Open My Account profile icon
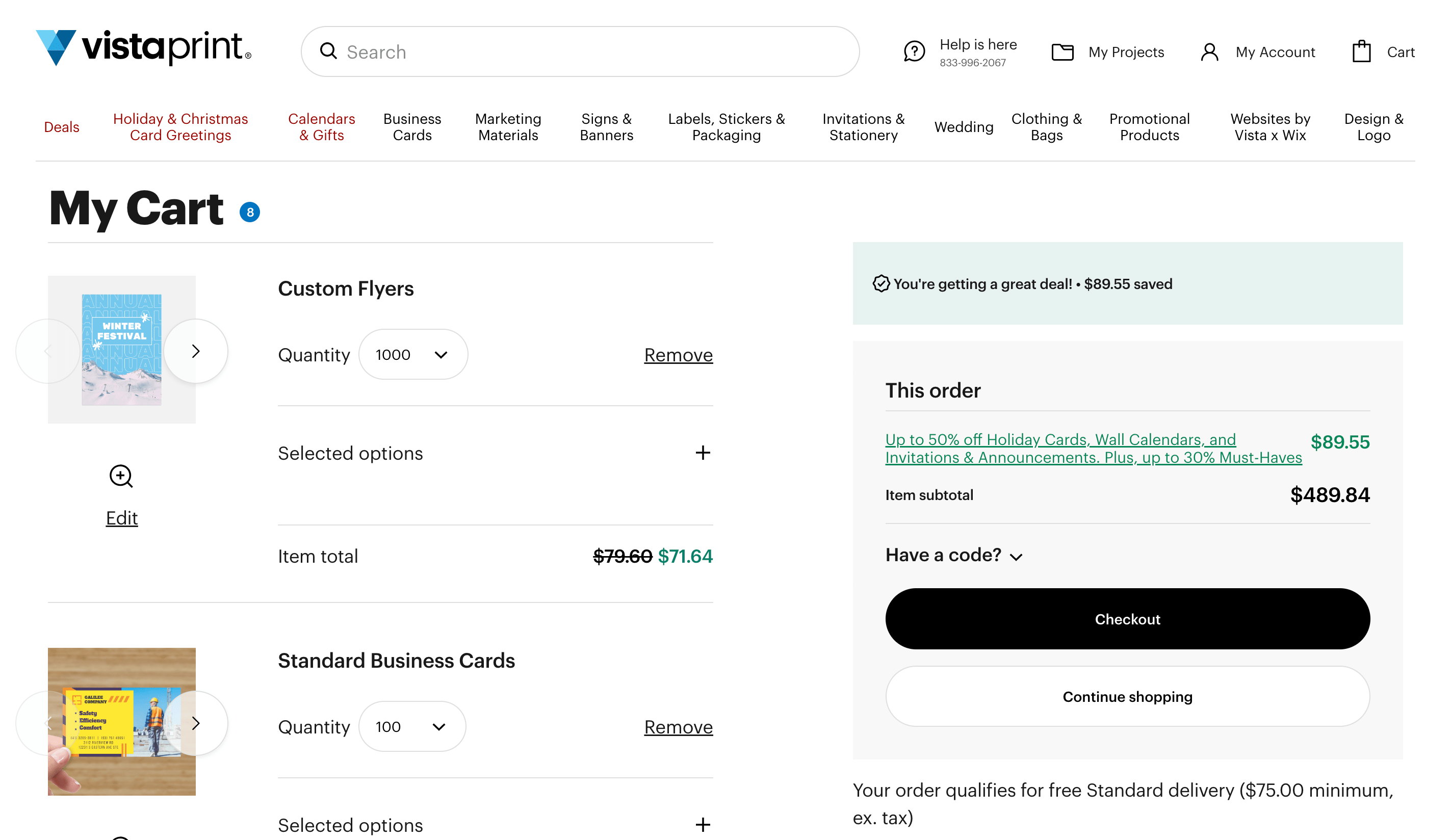 pyautogui.click(x=1209, y=52)
